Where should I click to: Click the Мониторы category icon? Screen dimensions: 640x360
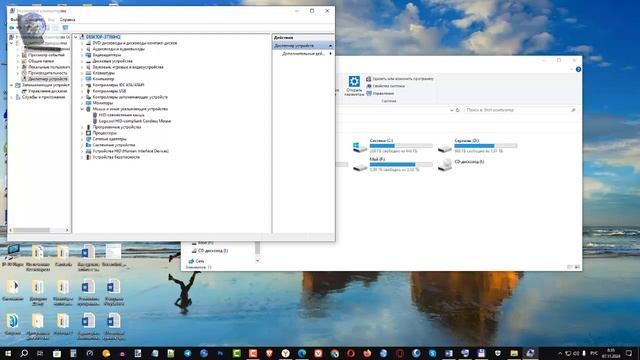pos(88,103)
